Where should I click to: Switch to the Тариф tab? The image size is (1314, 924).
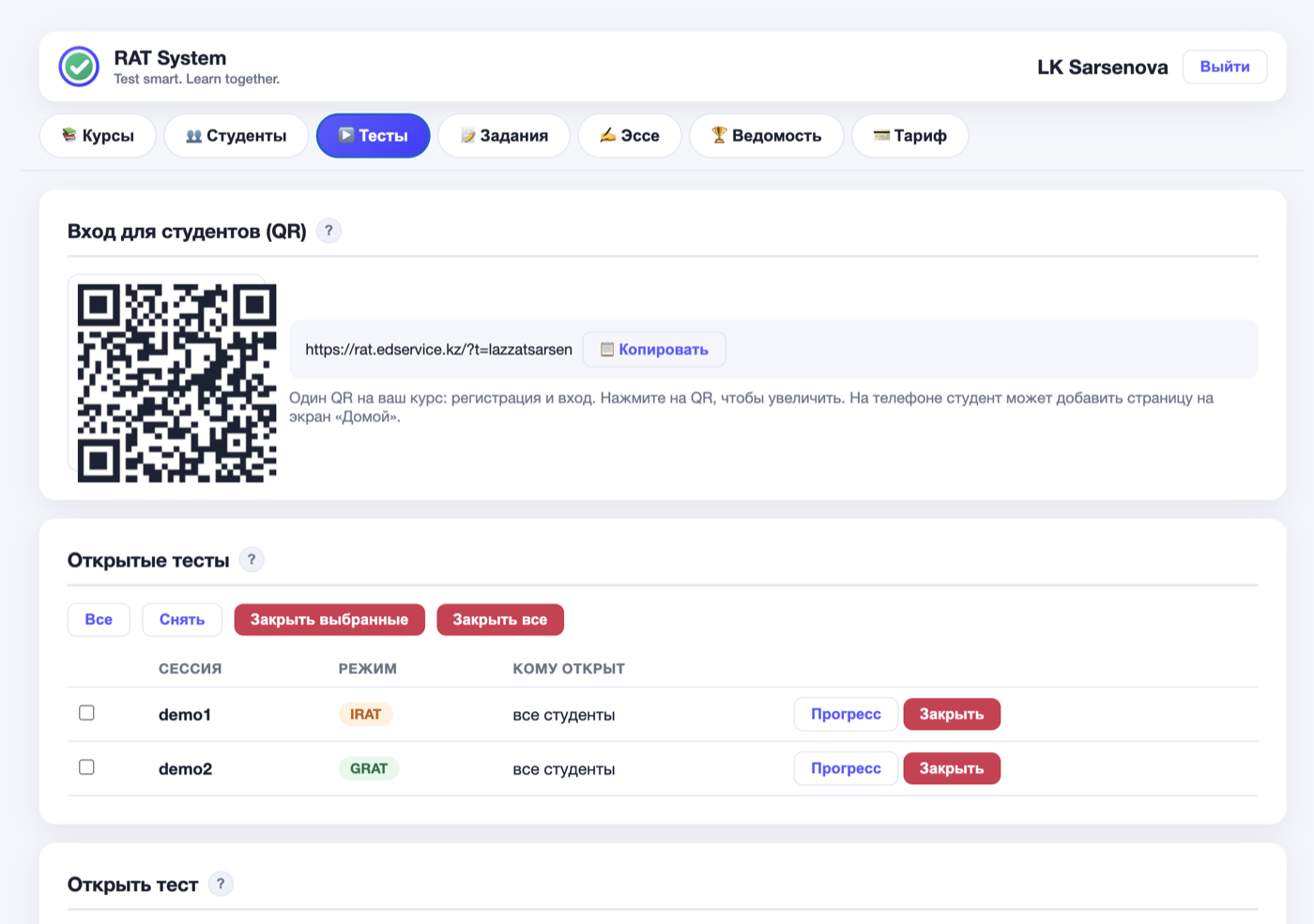pyautogui.click(x=909, y=136)
